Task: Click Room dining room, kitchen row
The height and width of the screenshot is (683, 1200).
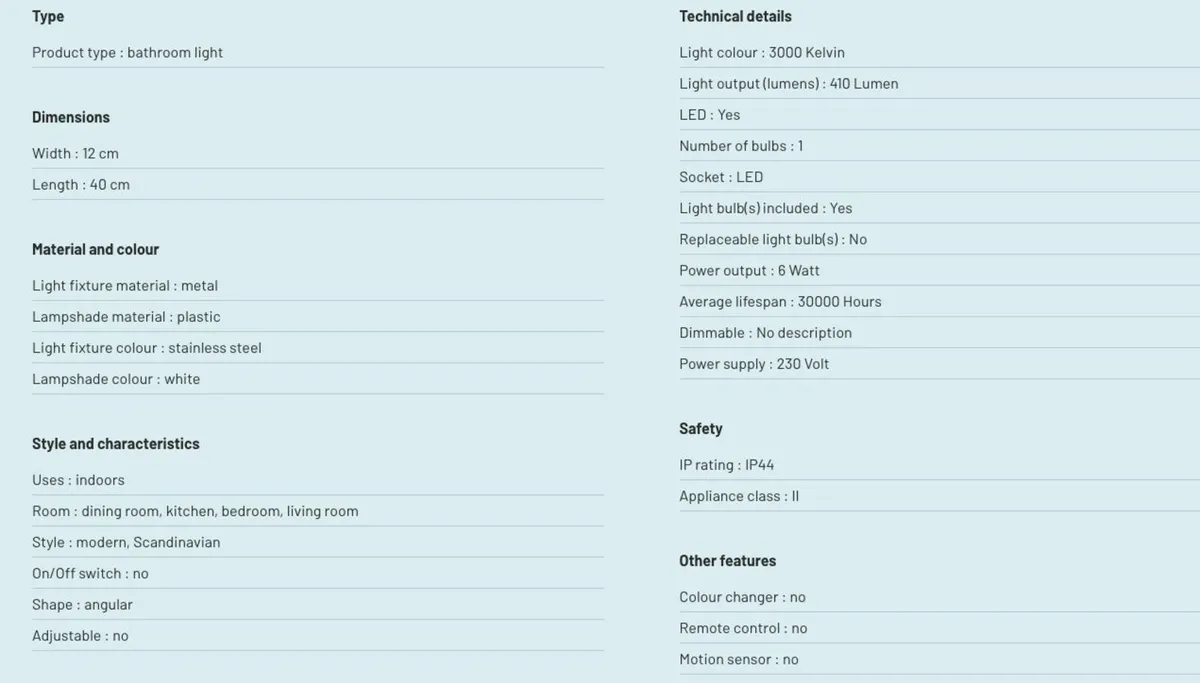Action: click(x=318, y=511)
